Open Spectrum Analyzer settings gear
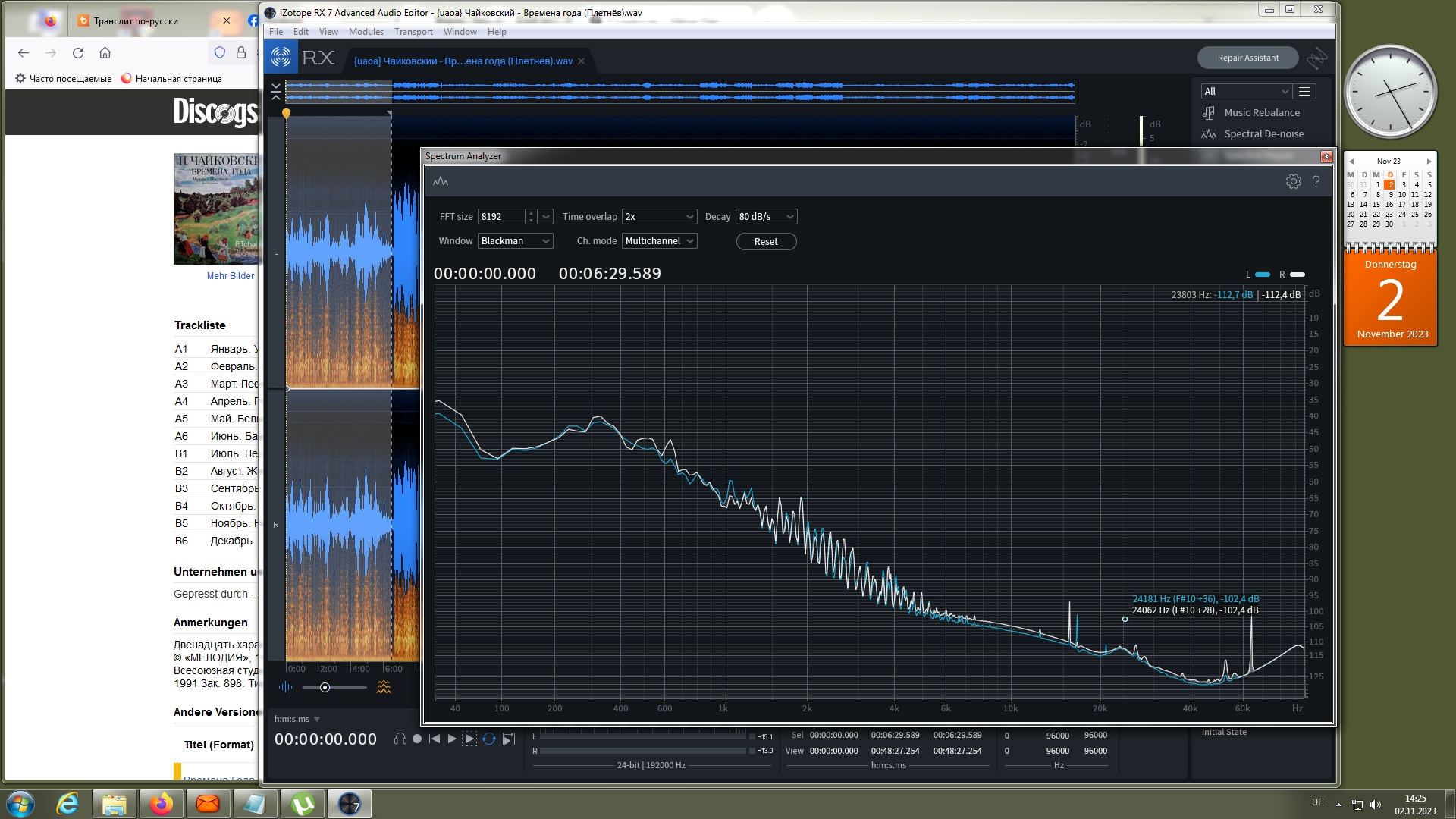Image resolution: width=1456 pixels, height=819 pixels. point(1293,181)
